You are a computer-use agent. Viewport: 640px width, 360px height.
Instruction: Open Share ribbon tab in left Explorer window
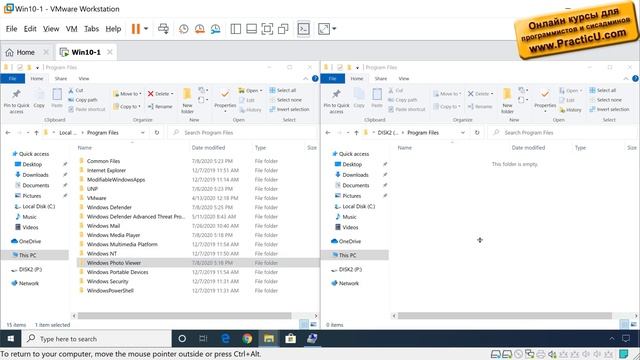click(61, 78)
